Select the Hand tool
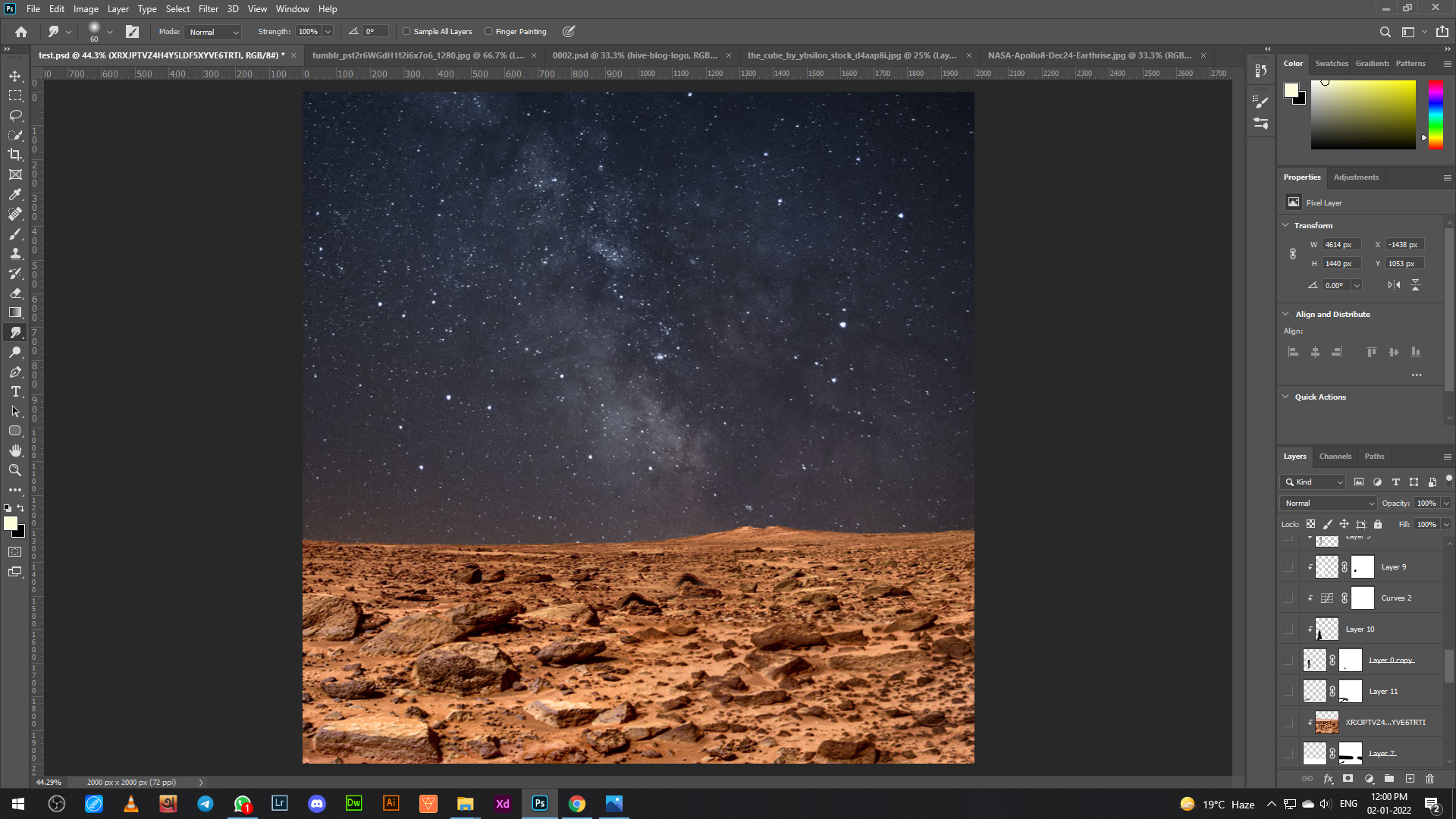Screen dimensions: 1456x819 click(15, 450)
